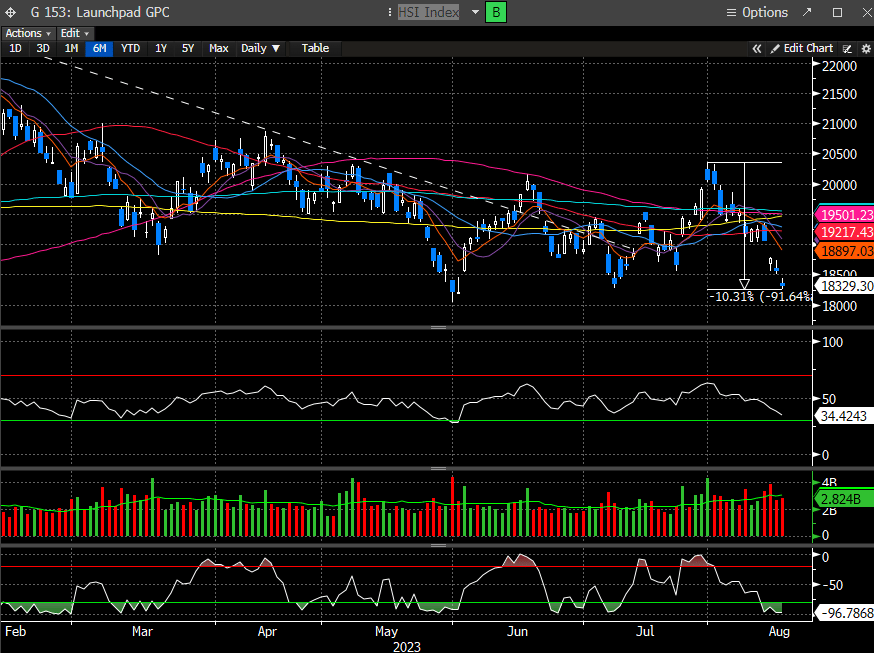Screen dimensions: 874x653
Task: Click the annotate pencil-square icon near the gear
Action: click(x=847, y=48)
